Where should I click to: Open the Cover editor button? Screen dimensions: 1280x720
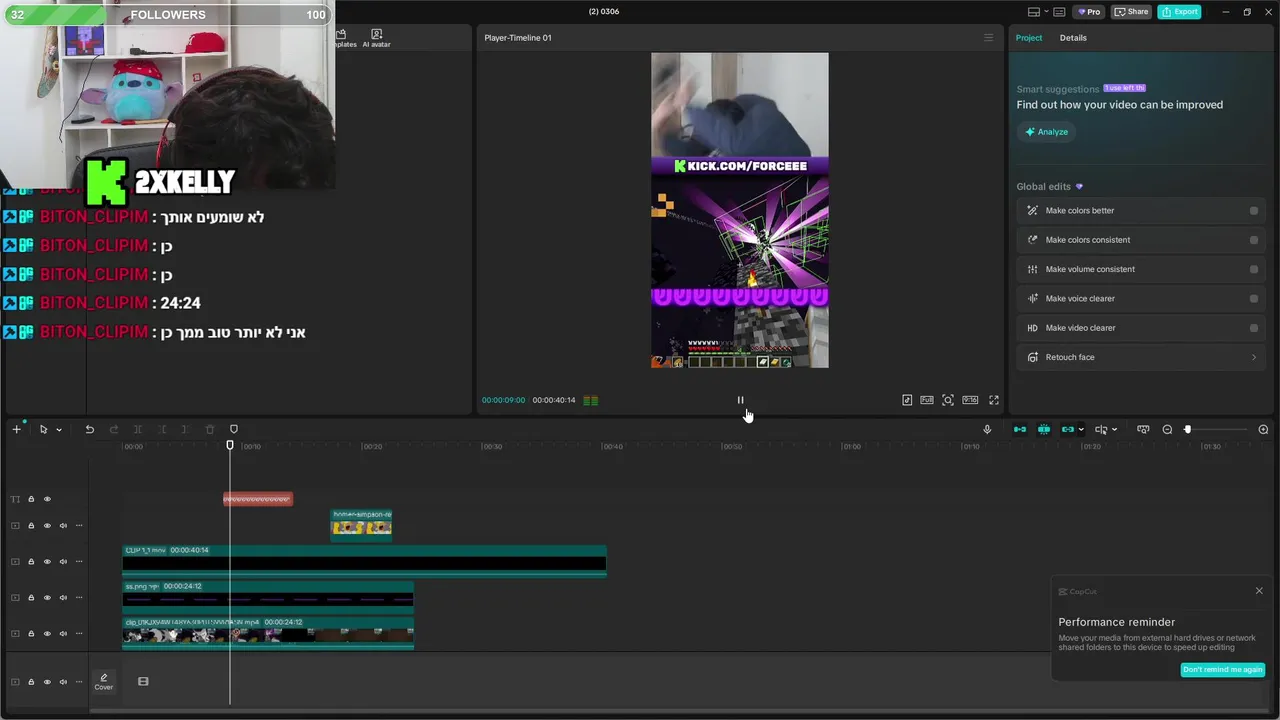pyautogui.click(x=104, y=682)
